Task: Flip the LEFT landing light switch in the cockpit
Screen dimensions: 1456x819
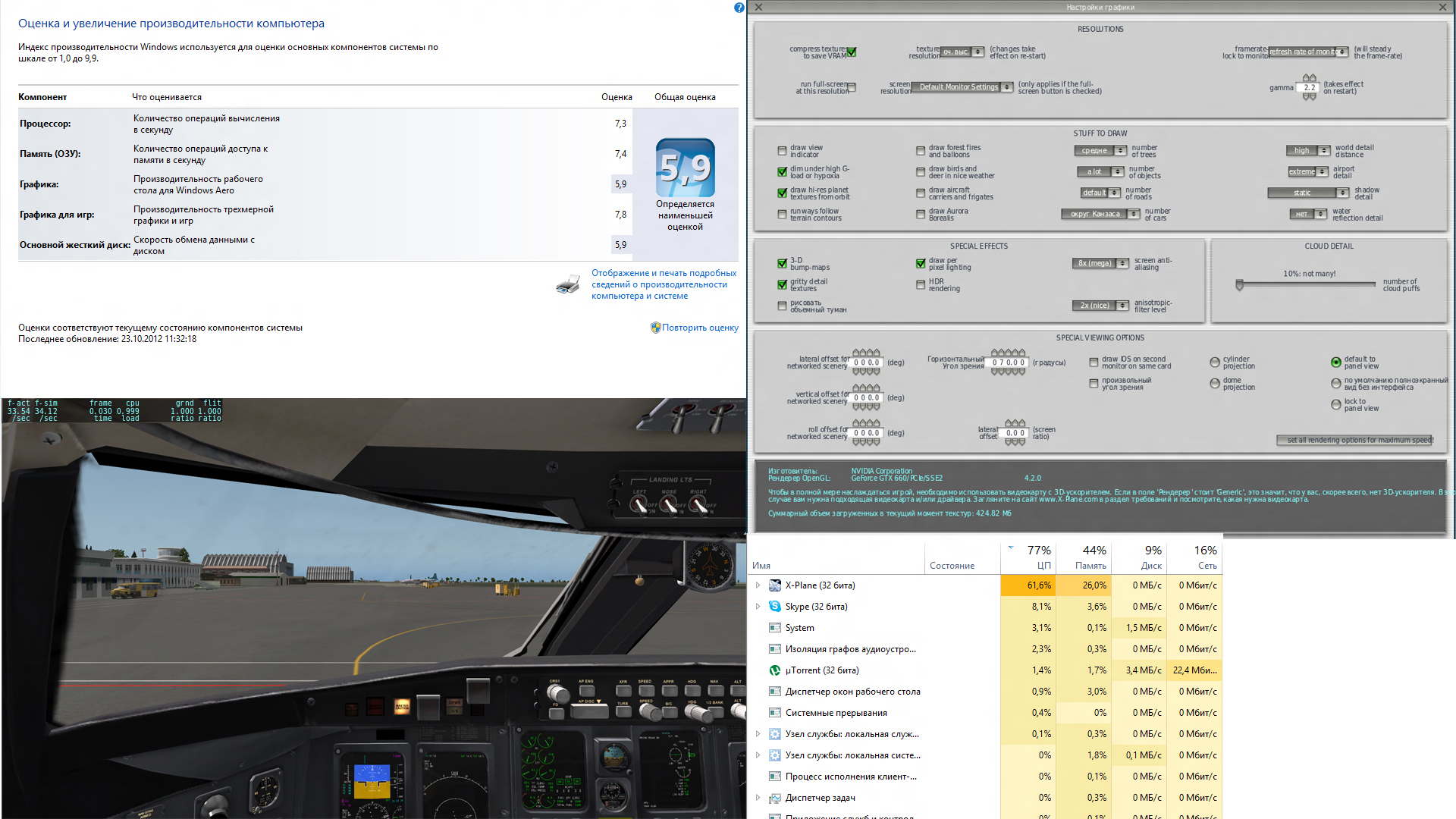Action: 639,504
